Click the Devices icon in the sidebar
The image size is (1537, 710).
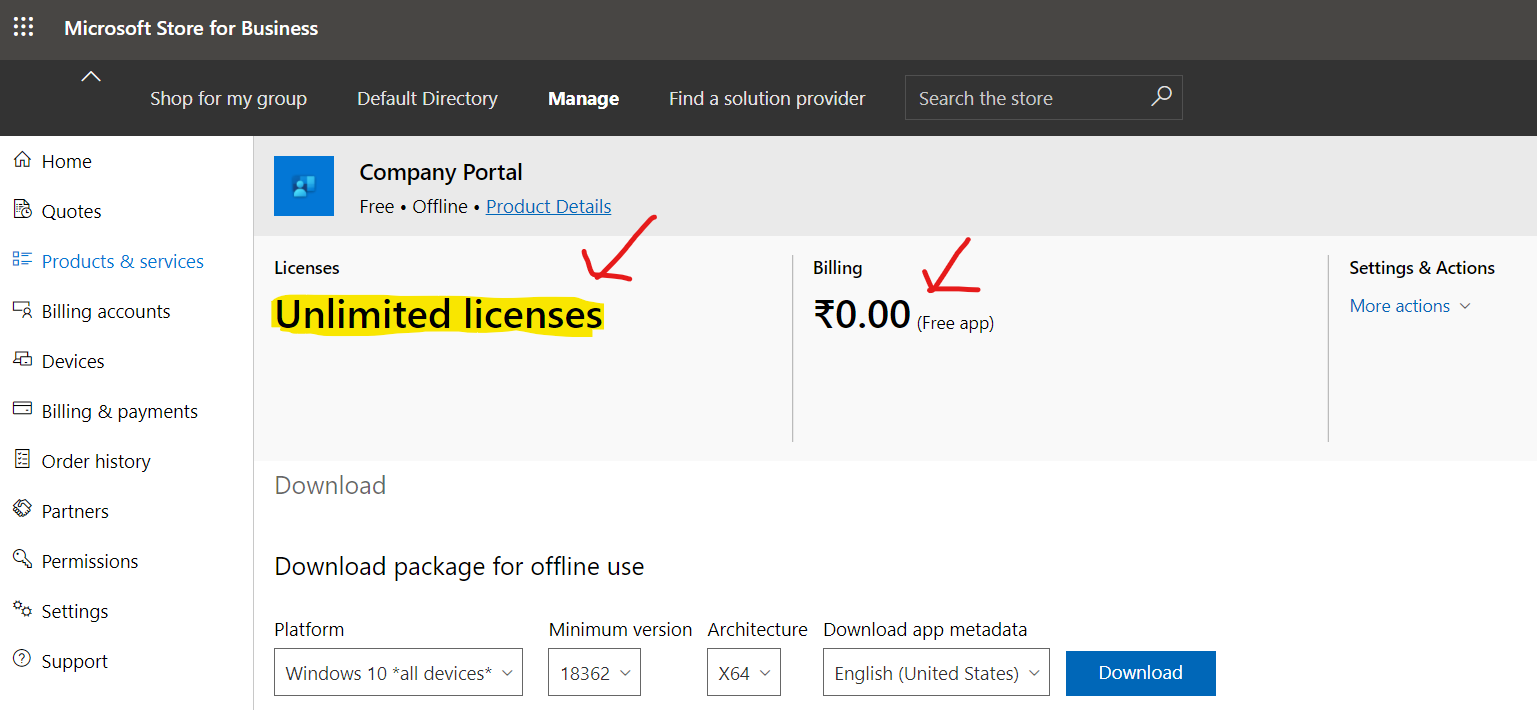(x=22, y=360)
